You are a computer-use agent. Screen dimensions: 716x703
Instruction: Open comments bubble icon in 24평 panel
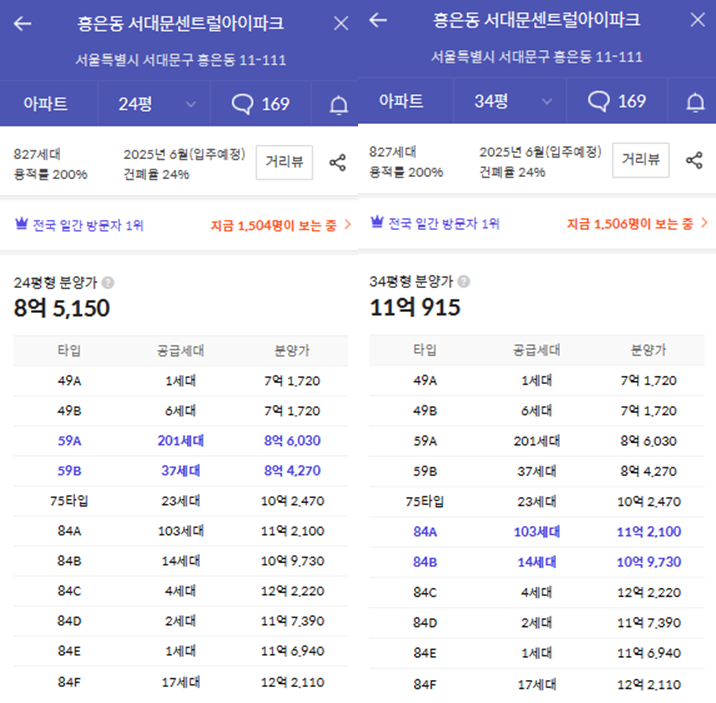(242, 104)
